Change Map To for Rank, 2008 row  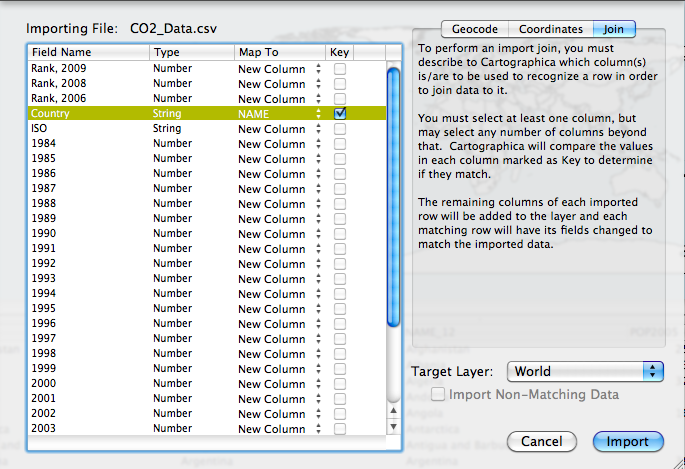click(279, 84)
